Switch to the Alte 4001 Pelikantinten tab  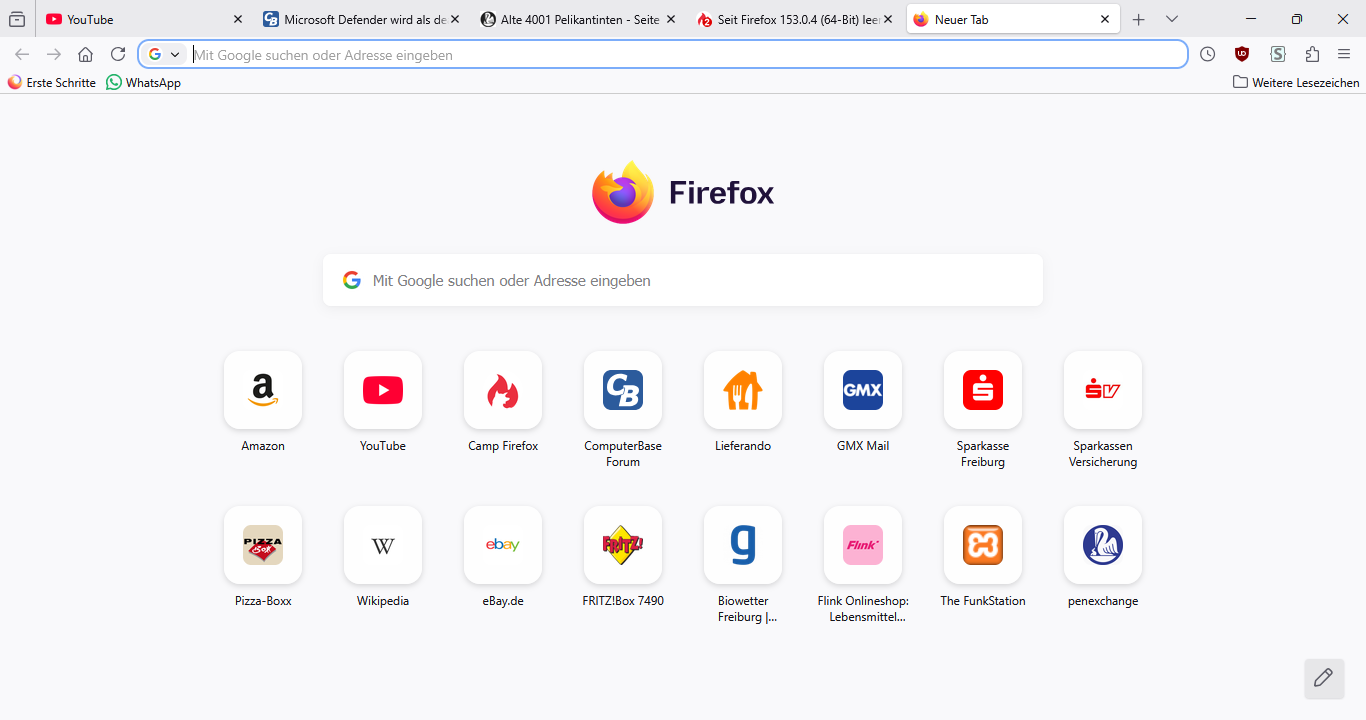tap(577, 19)
